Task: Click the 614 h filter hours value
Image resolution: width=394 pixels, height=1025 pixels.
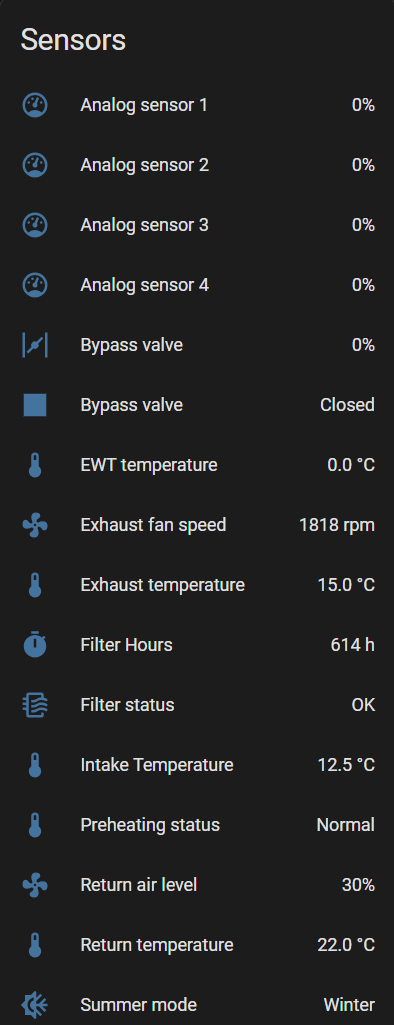Action: coord(353,645)
